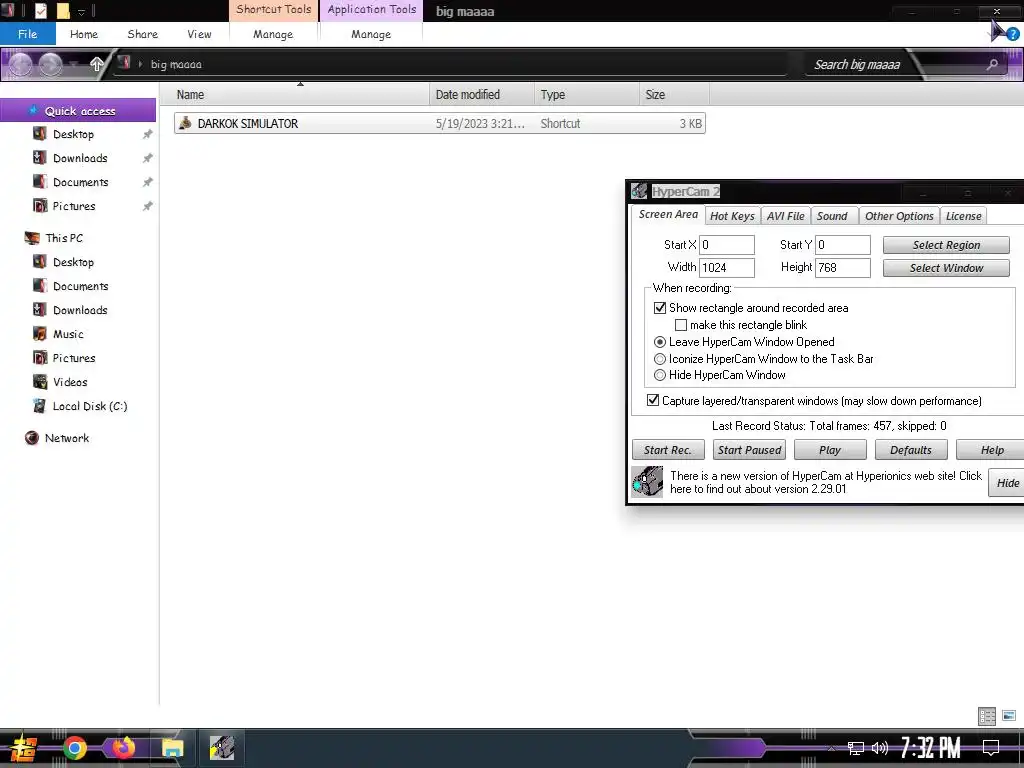Switch to File Explorer taskbar icon
This screenshot has height=768, width=1024.
pyautogui.click(x=172, y=748)
